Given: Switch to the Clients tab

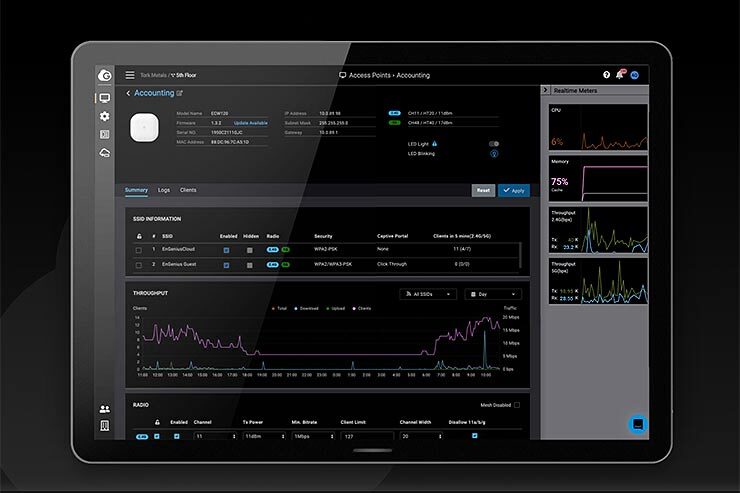Looking at the screenshot, I should [188, 189].
